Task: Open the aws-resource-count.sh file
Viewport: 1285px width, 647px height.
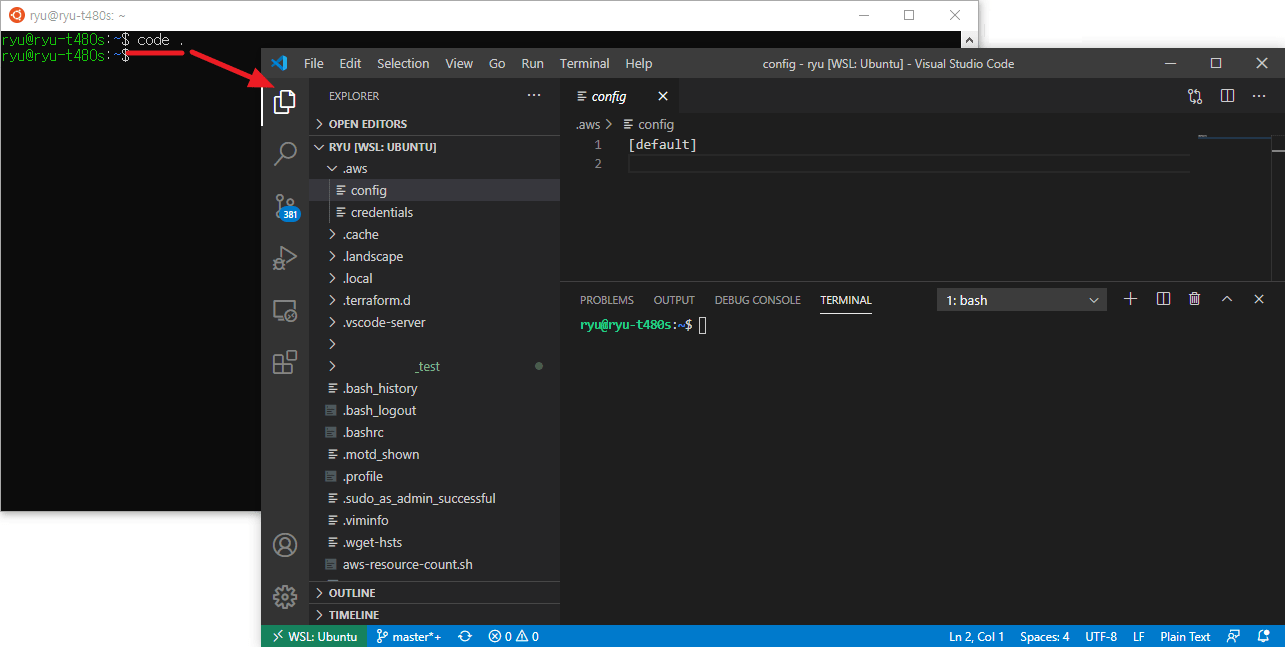Action: coord(435,565)
